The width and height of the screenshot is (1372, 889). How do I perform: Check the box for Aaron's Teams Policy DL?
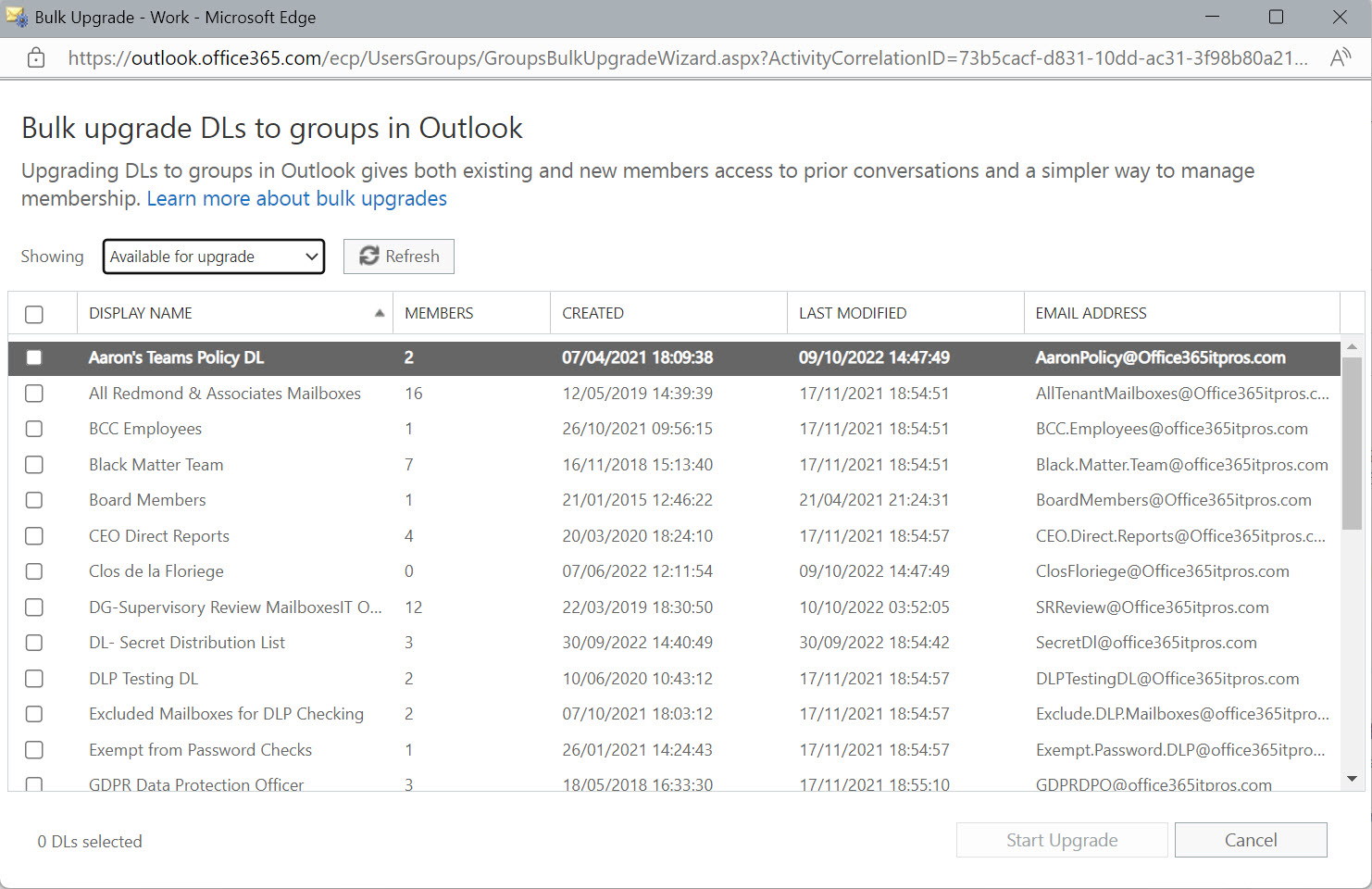tap(34, 357)
